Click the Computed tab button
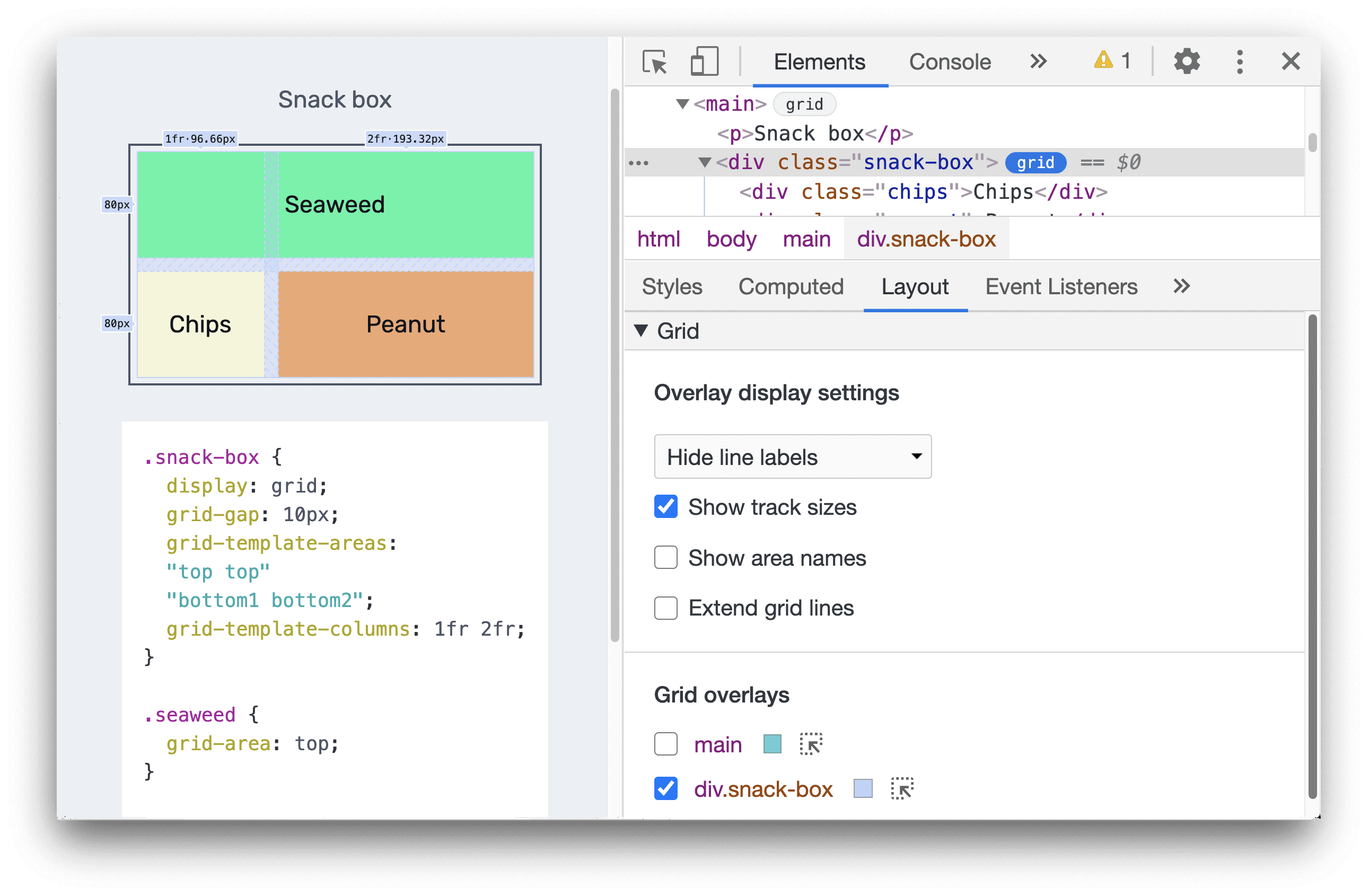This screenshot has width=1369, height=896. pyautogui.click(x=790, y=287)
